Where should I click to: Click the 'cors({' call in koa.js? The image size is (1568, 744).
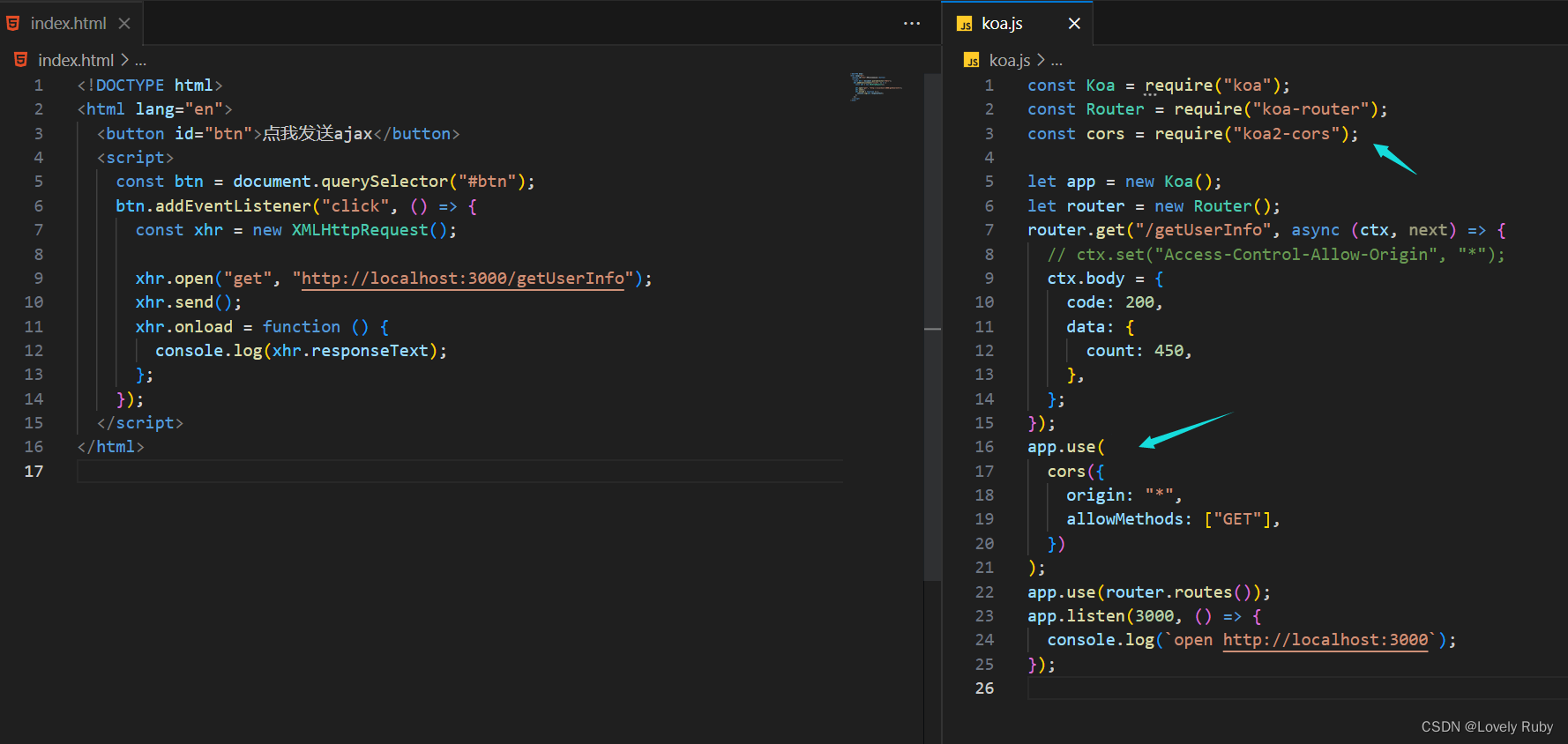click(1076, 472)
